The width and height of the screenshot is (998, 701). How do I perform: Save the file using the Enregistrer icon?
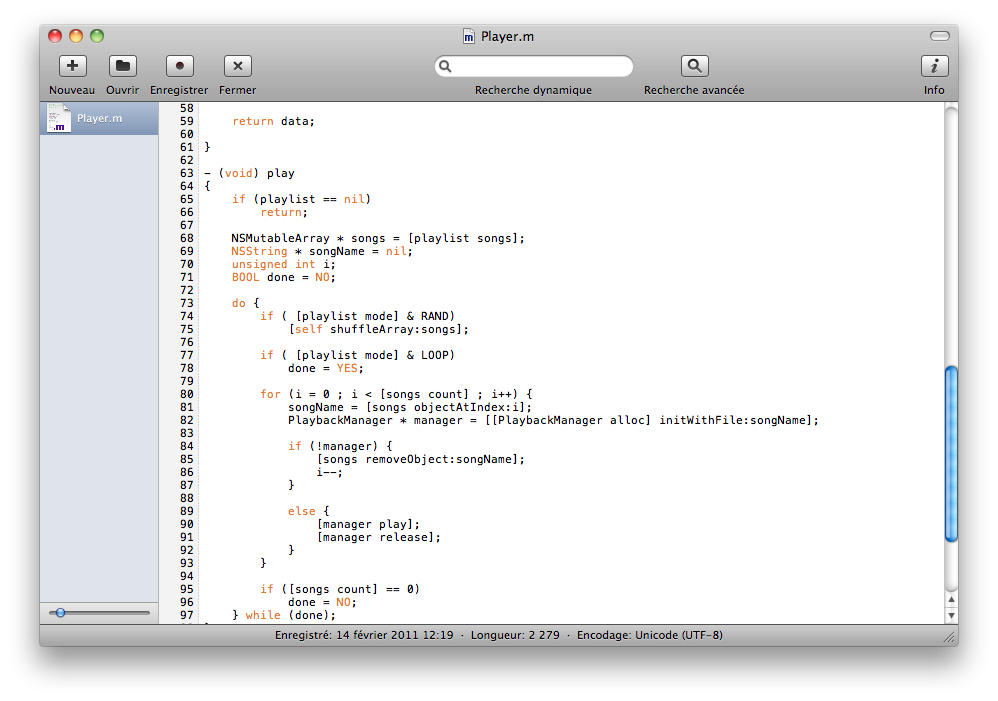pyautogui.click(x=179, y=66)
